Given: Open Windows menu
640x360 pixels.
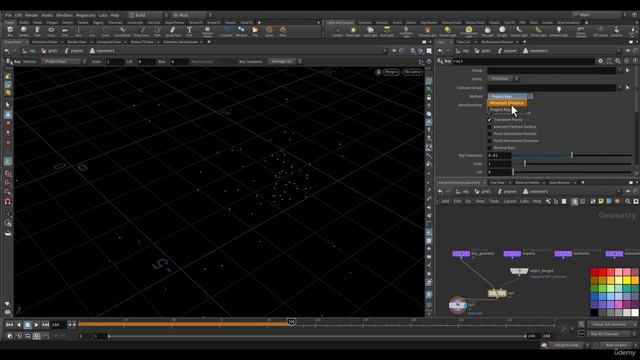Looking at the screenshot, I should point(64,15).
